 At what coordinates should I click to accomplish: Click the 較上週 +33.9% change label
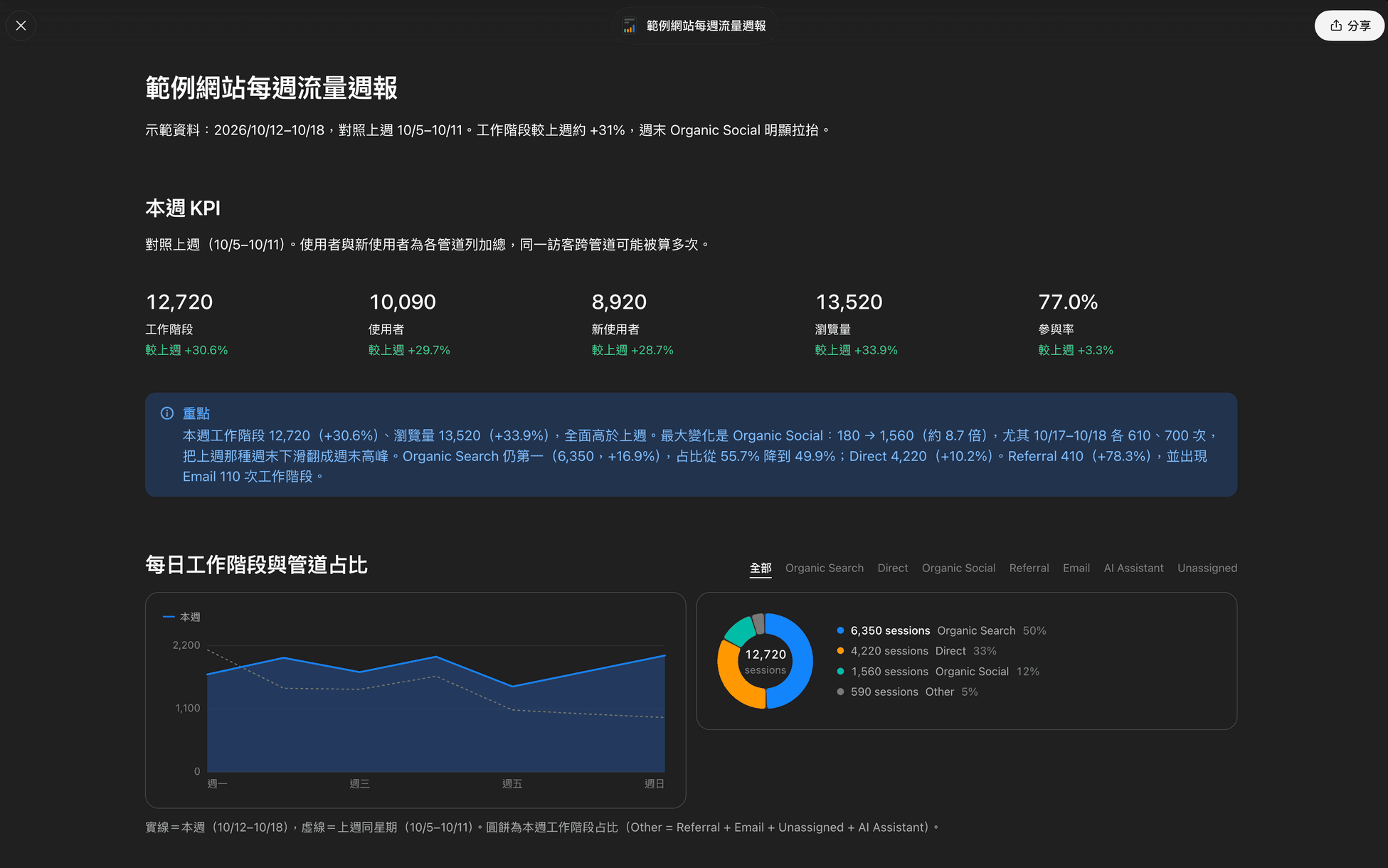856,350
